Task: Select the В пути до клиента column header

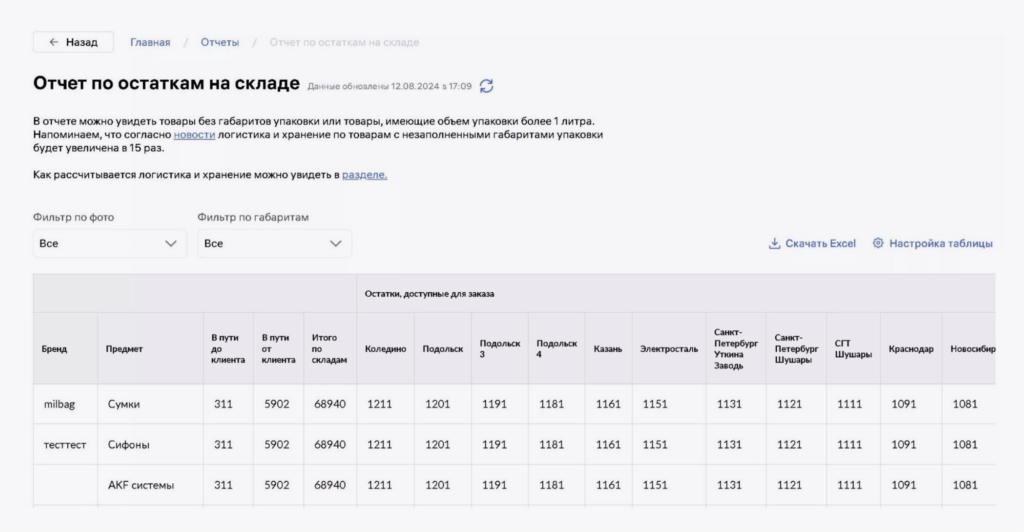Action: (x=228, y=349)
